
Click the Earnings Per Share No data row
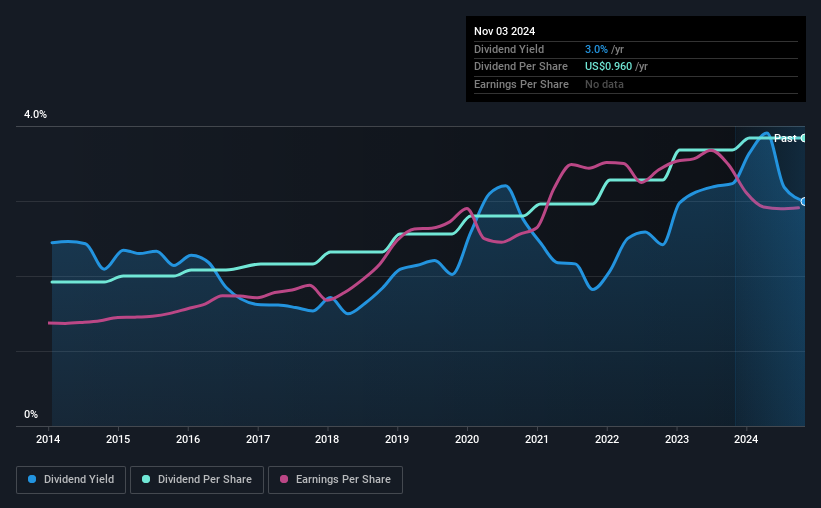636,84
